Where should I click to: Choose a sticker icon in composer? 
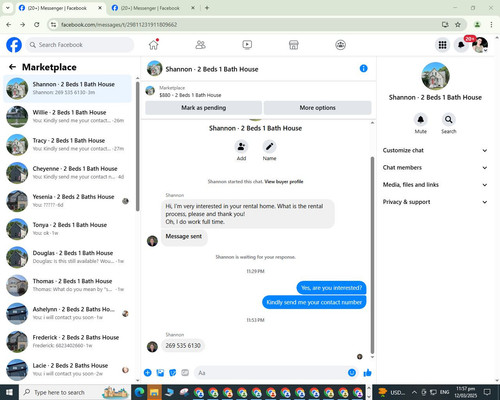tap(173, 373)
